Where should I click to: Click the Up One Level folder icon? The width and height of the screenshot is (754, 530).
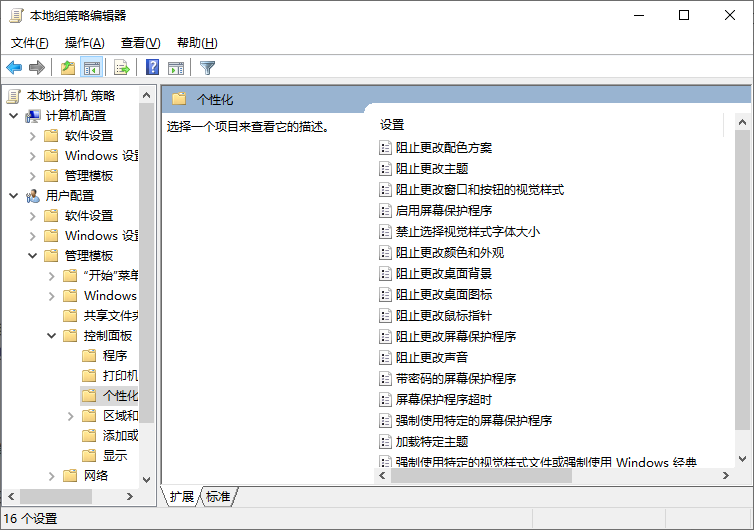(x=67, y=68)
